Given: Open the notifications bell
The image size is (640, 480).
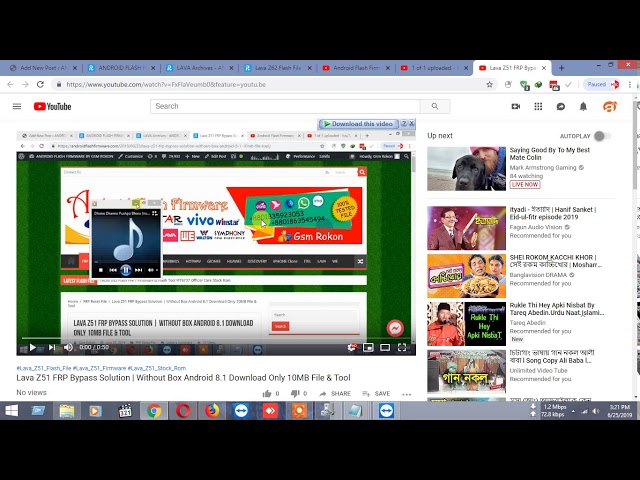Looking at the screenshot, I should coord(583,107).
